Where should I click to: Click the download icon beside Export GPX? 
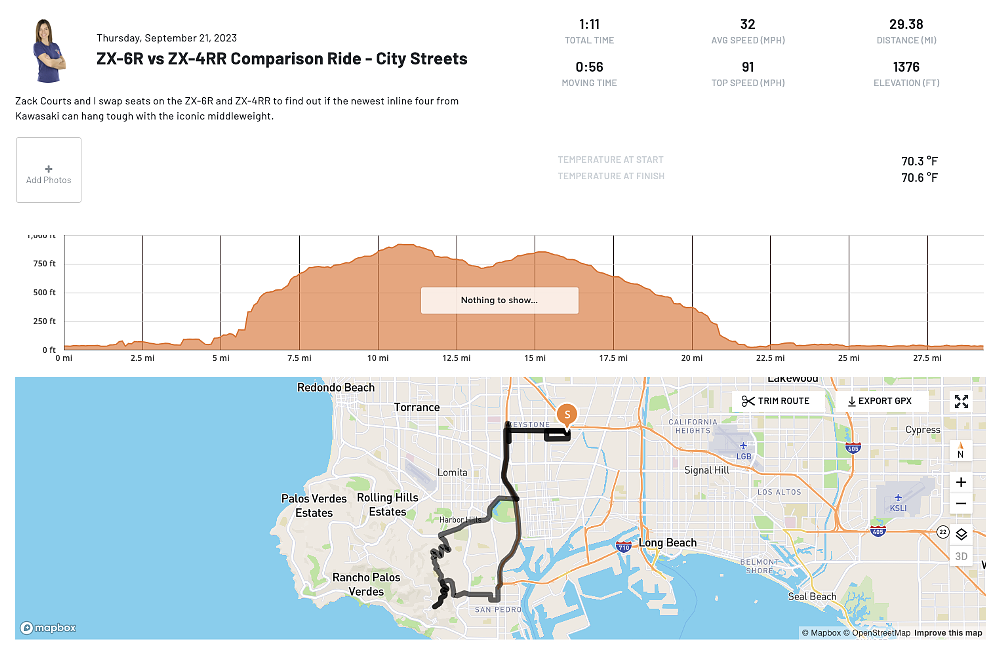click(x=851, y=400)
